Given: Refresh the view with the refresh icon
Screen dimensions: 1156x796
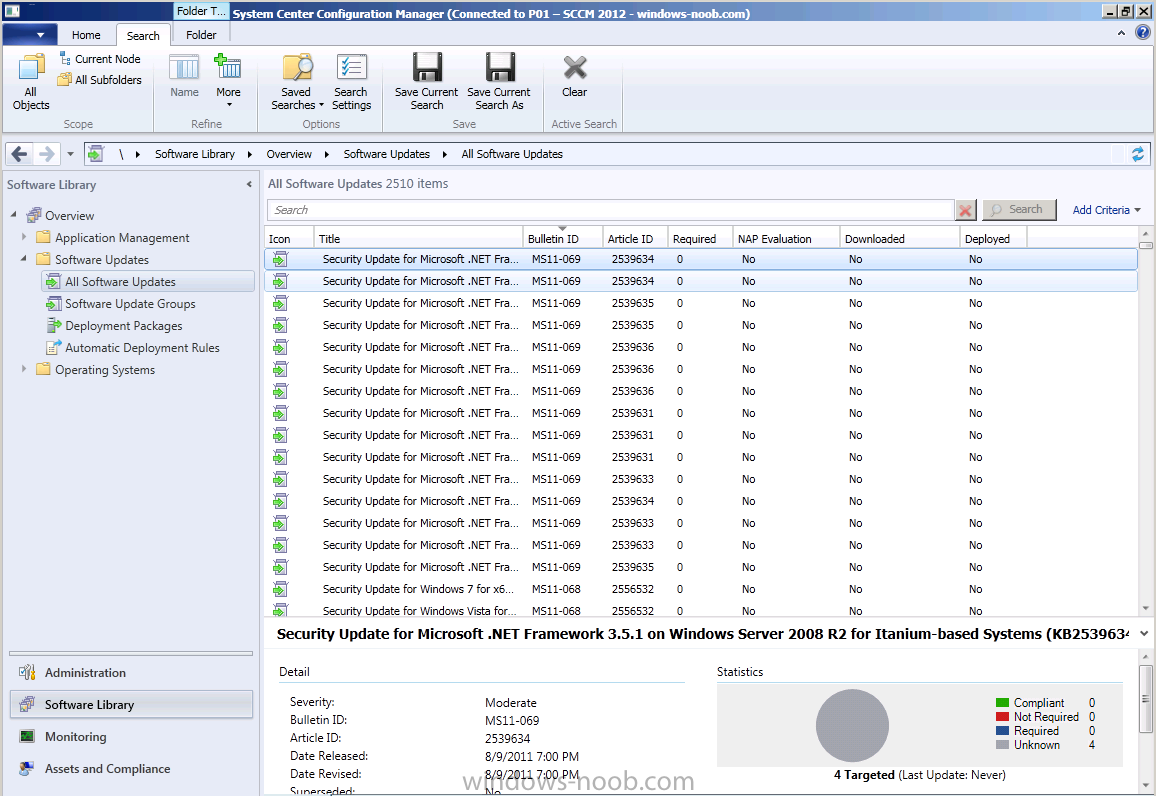Looking at the screenshot, I should tap(1138, 154).
